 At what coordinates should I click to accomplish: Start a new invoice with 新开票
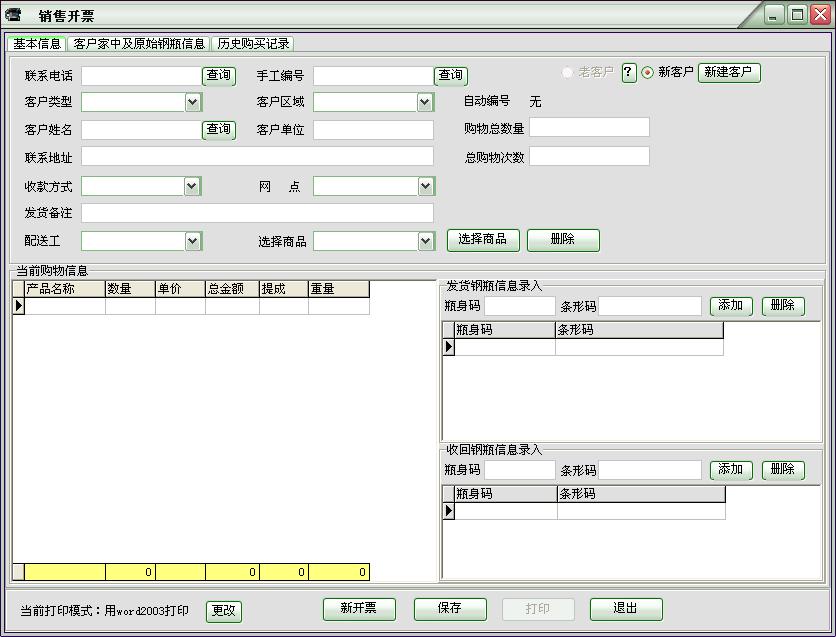click(x=359, y=609)
